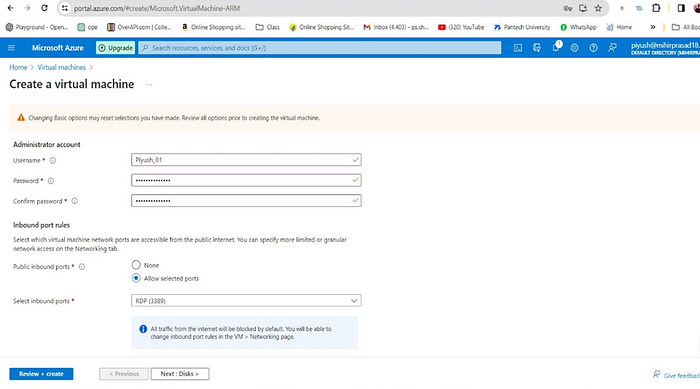
Task: Bookmark this page with star icon
Action: tap(598, 8)
